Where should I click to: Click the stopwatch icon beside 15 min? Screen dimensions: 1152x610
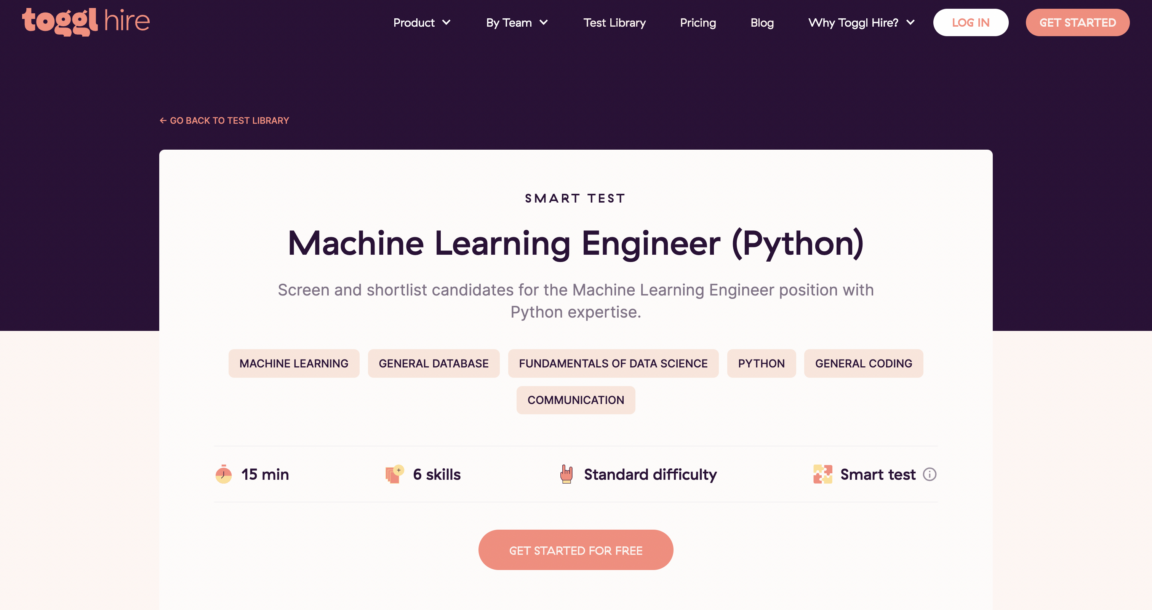224,474
